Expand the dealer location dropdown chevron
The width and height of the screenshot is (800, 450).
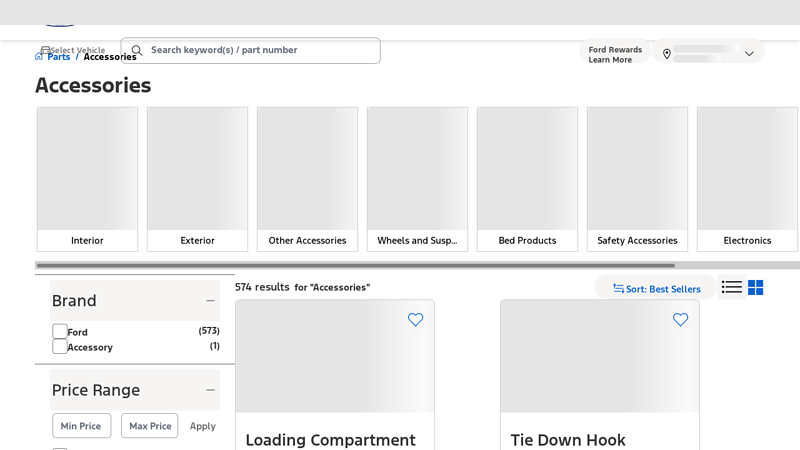(749, 54)
